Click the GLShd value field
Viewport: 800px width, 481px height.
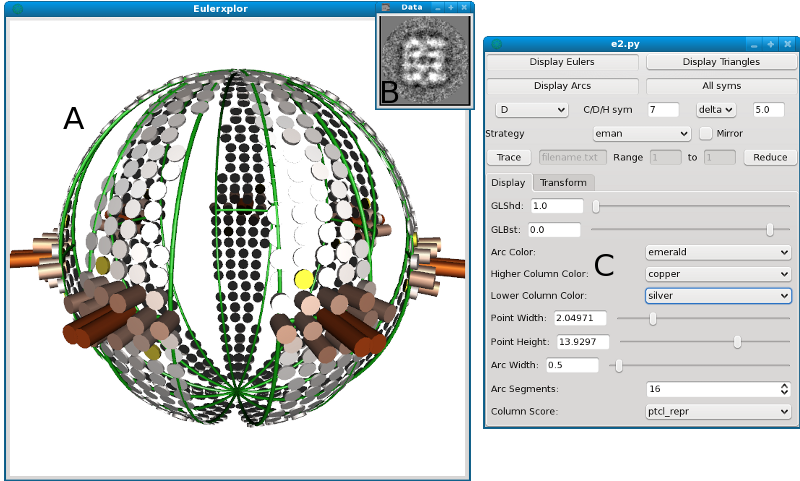coord(557,206)
